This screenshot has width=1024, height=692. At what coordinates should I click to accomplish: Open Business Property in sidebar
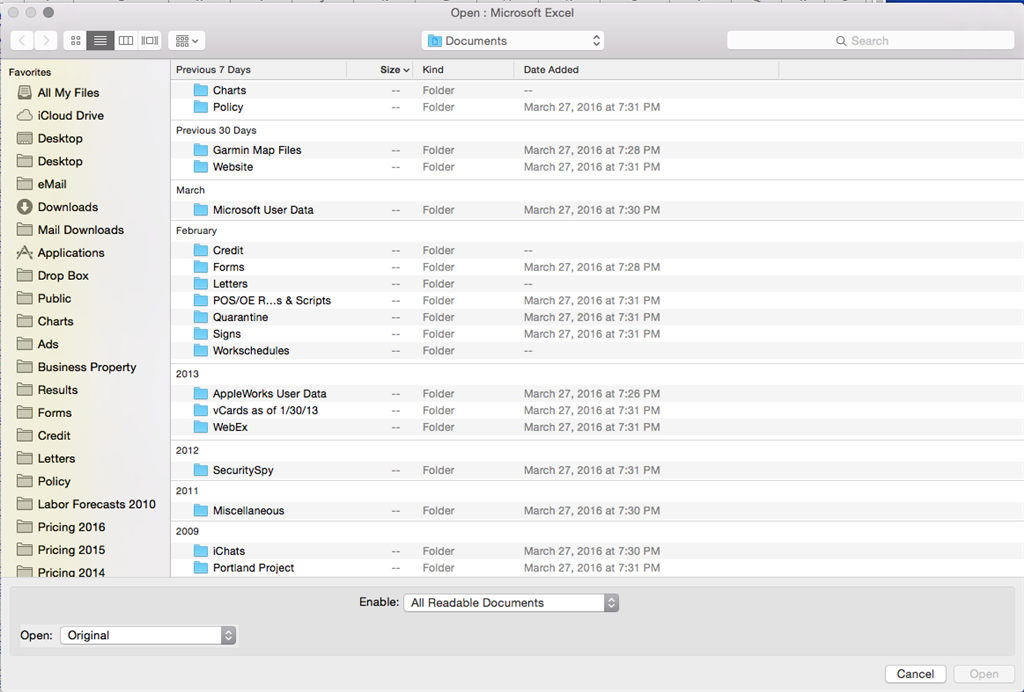tap(85, 367)
